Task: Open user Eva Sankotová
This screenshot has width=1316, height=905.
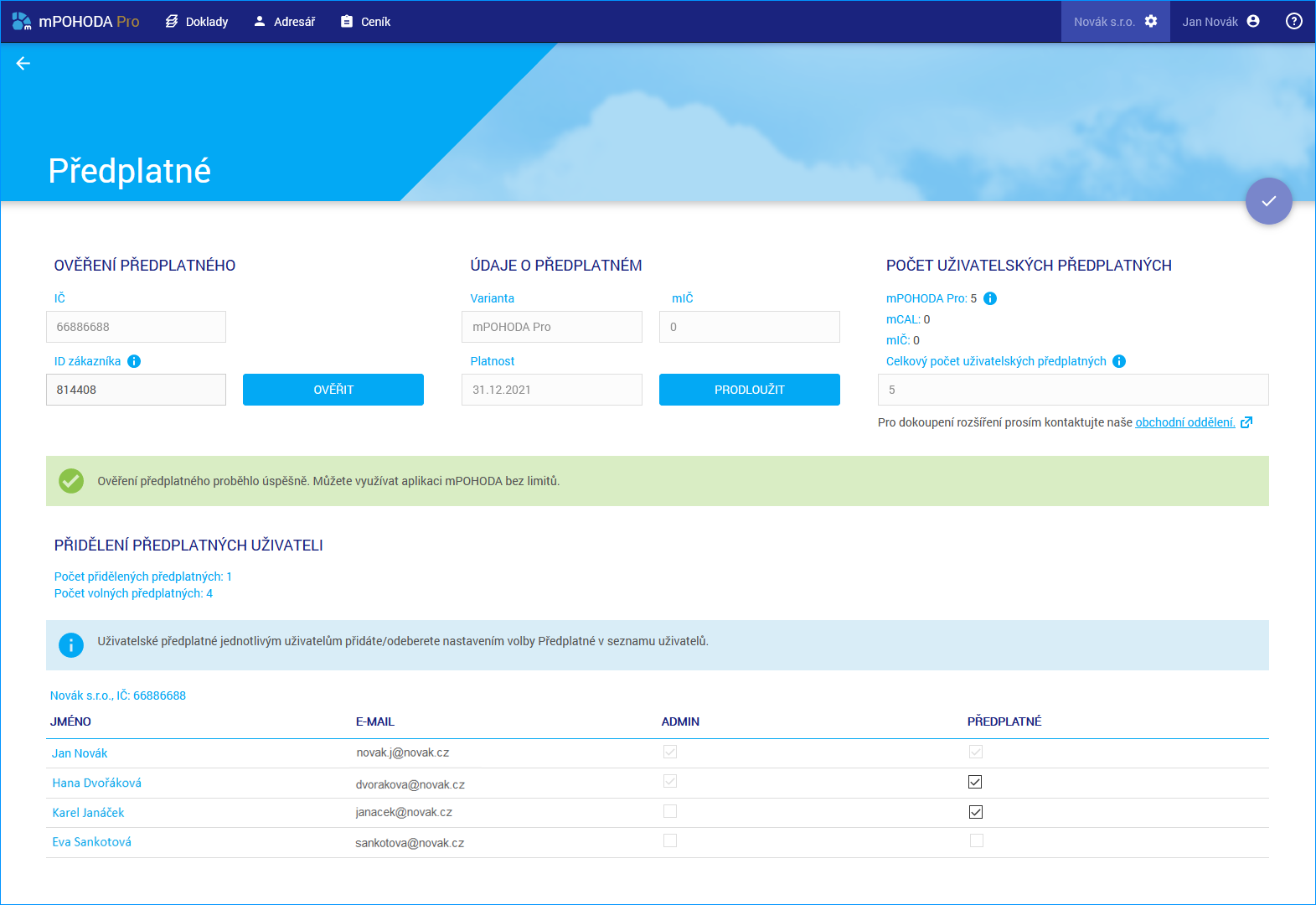Action: click(91, 842)
